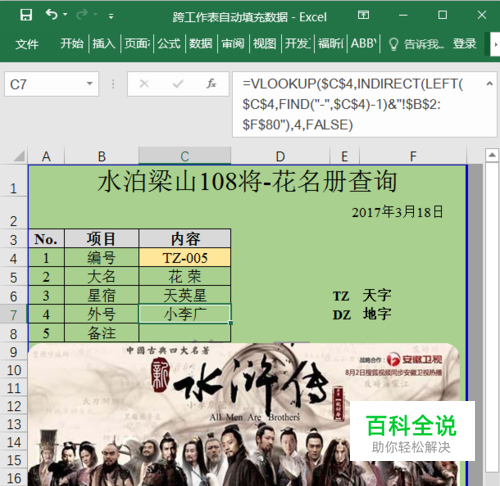Select column C header

pyautogui.click(x=185, y=156)
